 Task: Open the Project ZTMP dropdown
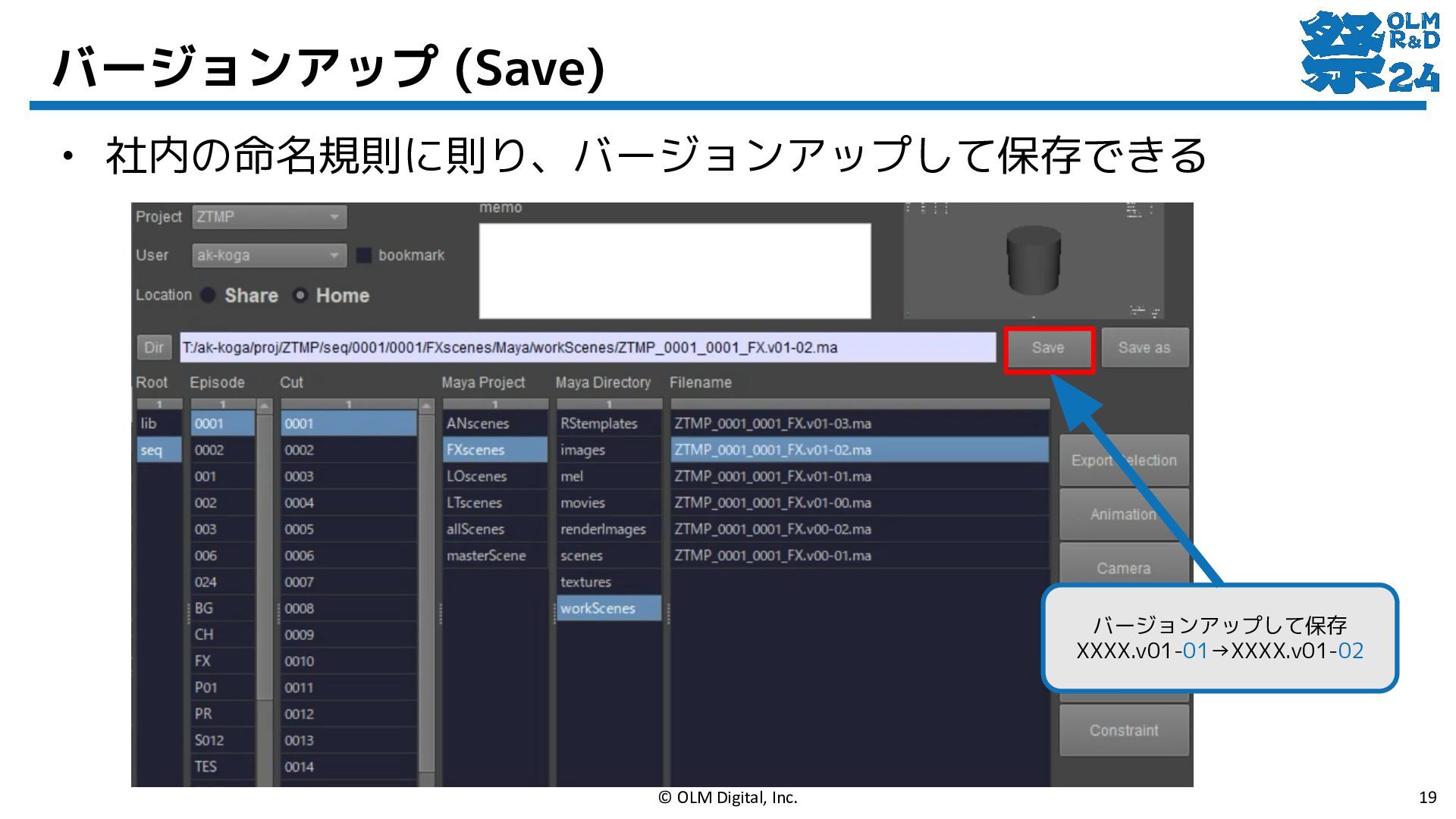pos(269,217)
